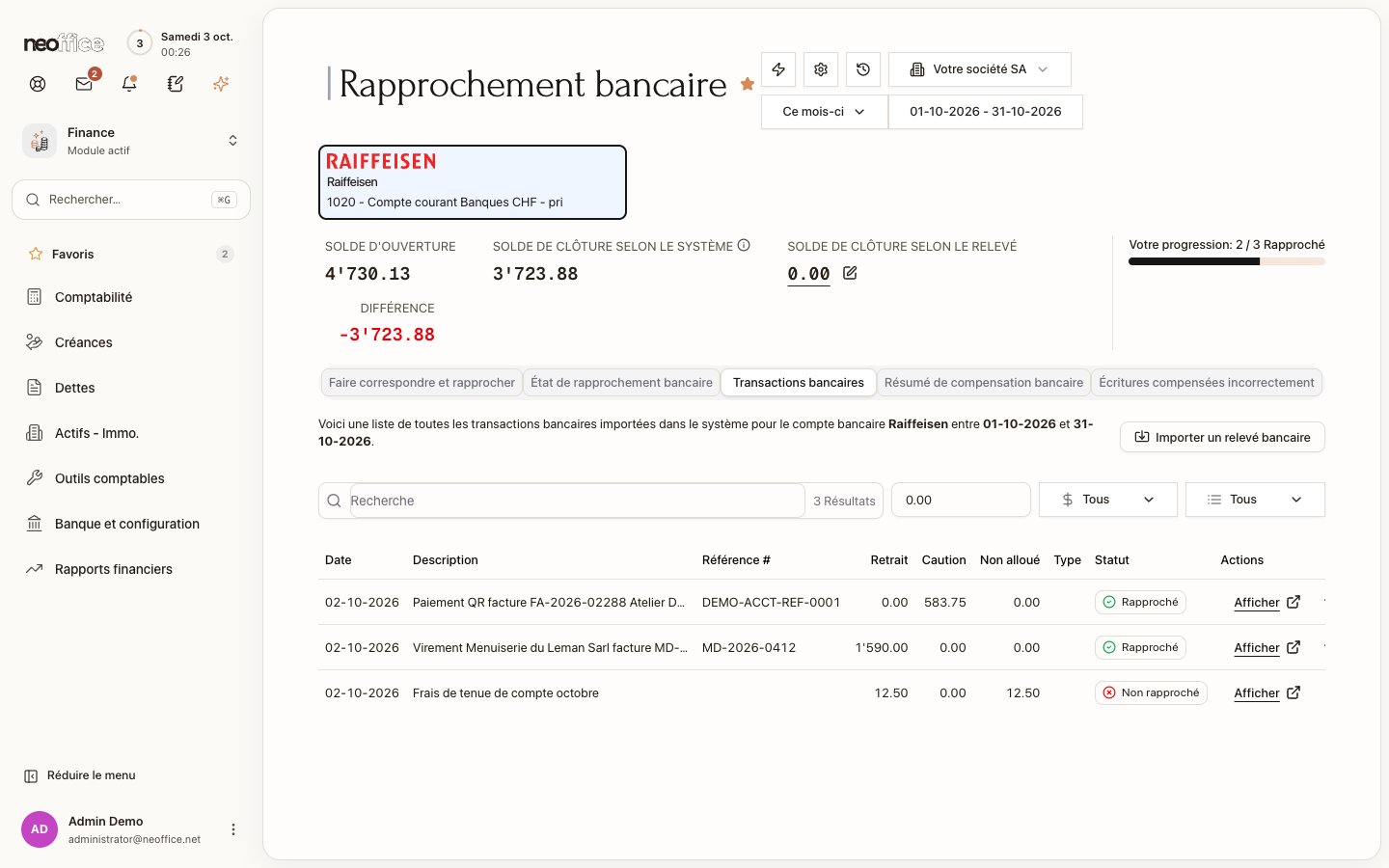The height and width of the screenshot is (868, 1389).
Task: Collapse sidebar with Réduire le menu
Action: pos(80,775)
